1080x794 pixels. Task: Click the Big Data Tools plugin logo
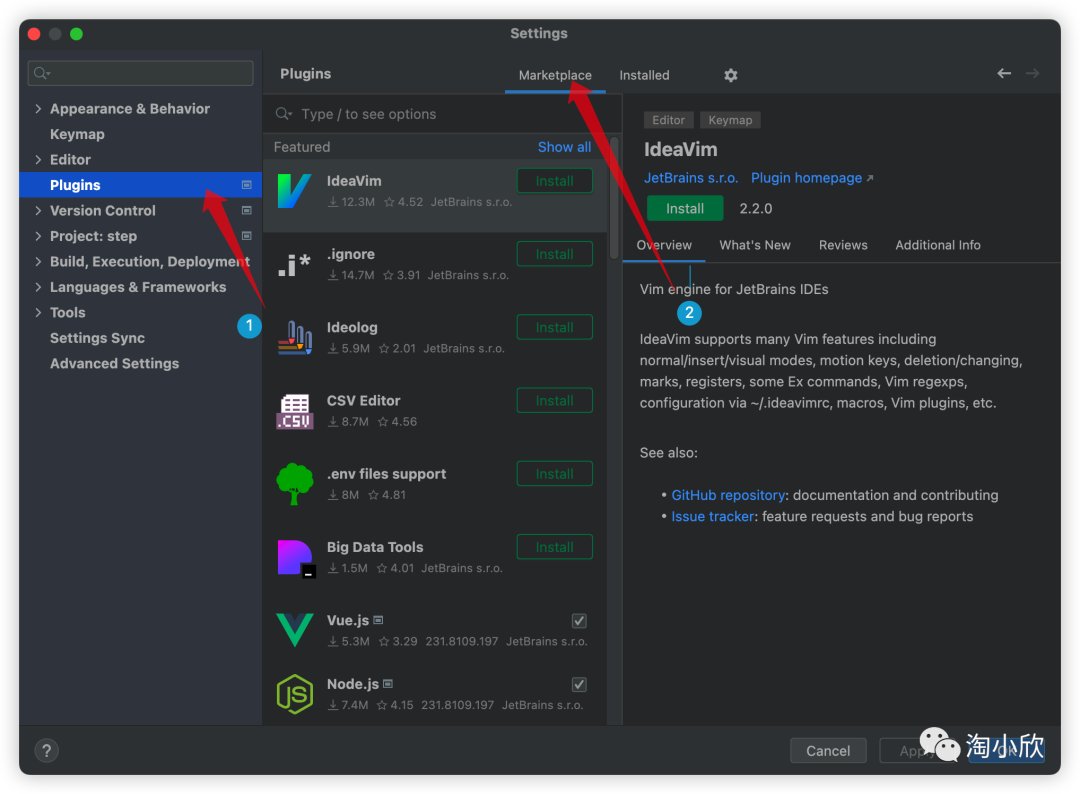pyautogui.click(x=295, y=558)
